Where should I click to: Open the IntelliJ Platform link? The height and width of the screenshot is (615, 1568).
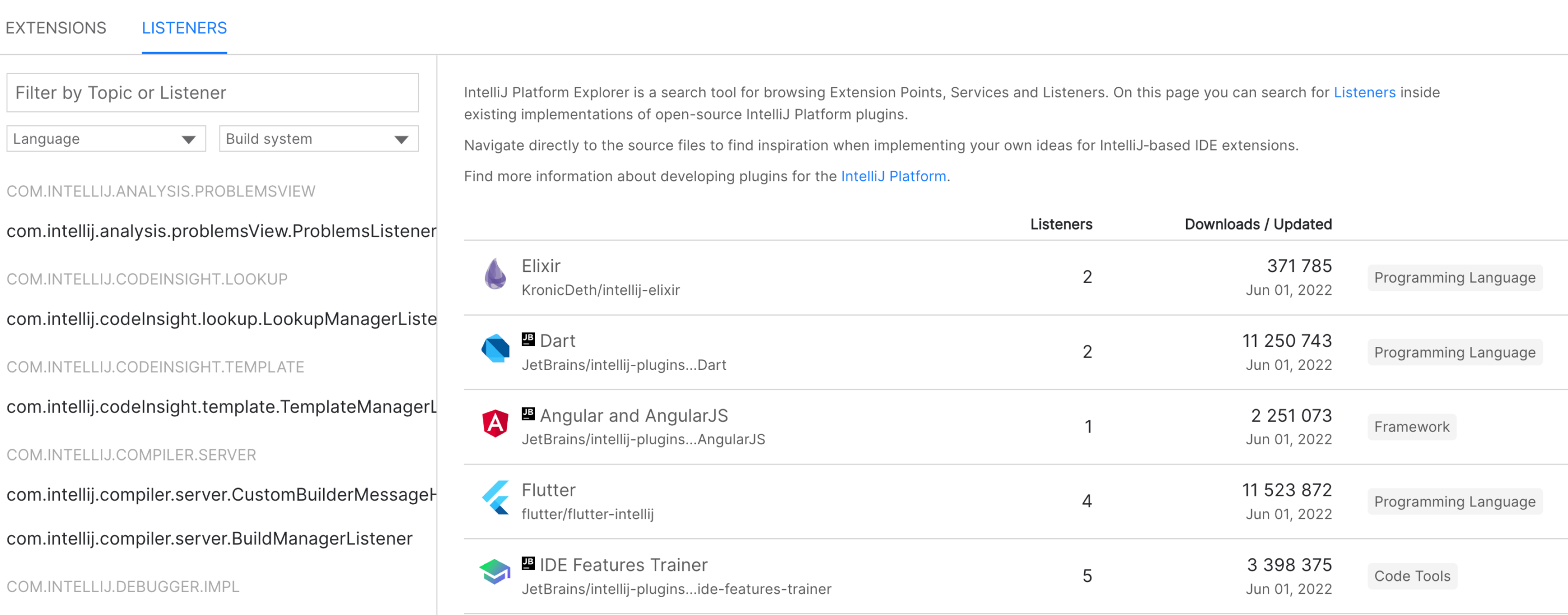(x=893, y=176)
